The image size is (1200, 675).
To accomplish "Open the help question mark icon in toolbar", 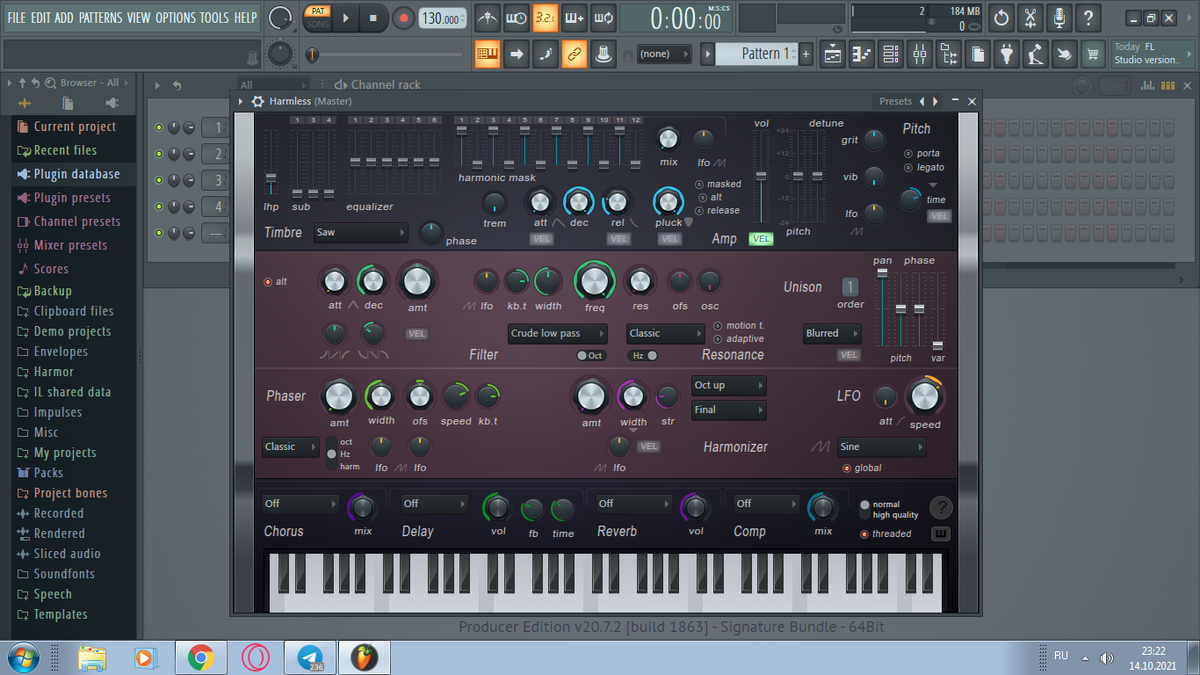I will 1088,17.
